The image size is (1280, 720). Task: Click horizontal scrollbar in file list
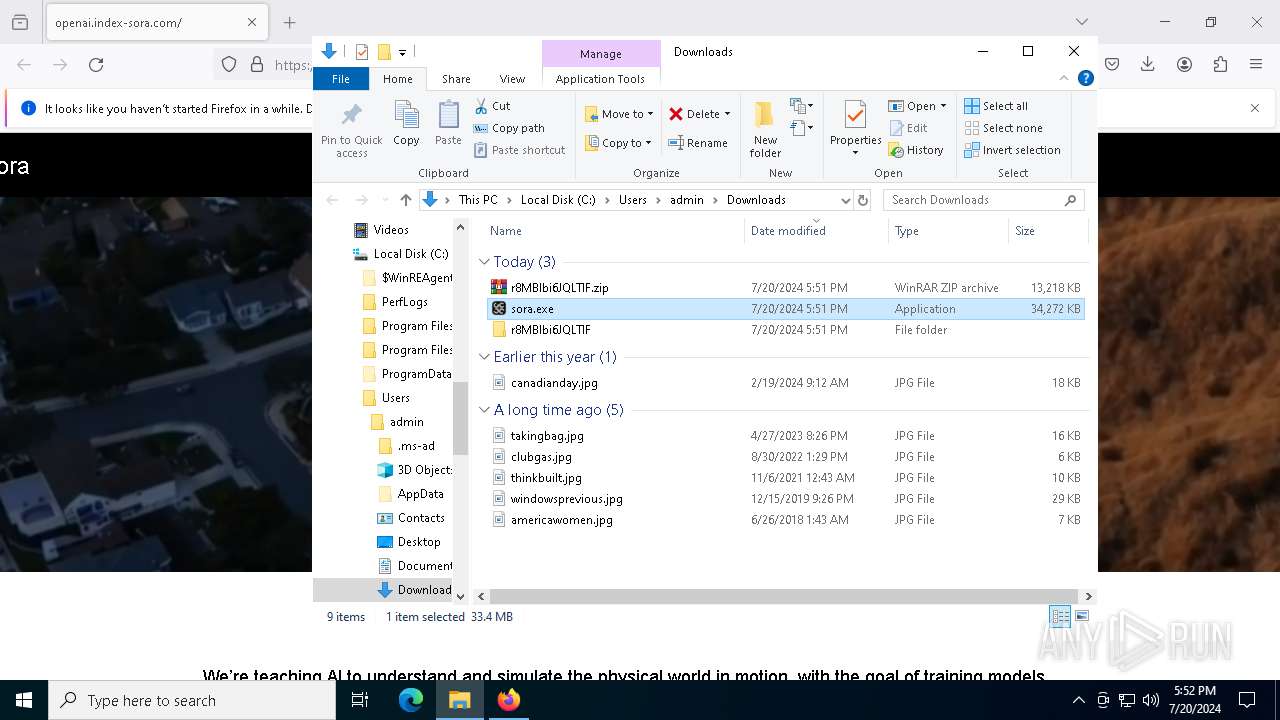tap(783, 596)
